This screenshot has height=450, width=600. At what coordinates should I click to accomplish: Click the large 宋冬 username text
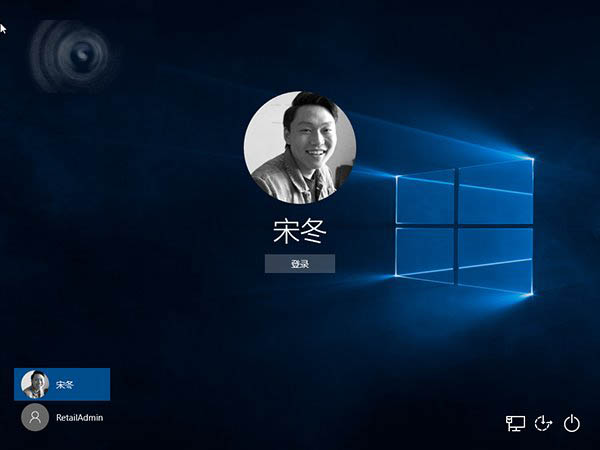(300, 232)
